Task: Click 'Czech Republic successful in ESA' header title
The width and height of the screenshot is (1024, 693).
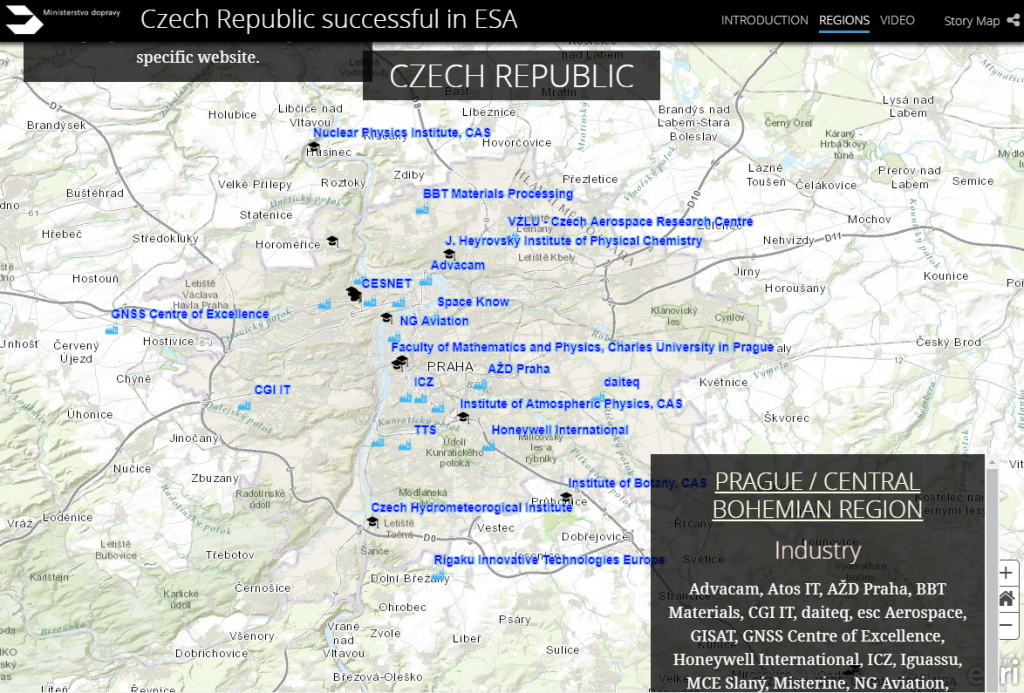Action: click(x=328, y=20)
